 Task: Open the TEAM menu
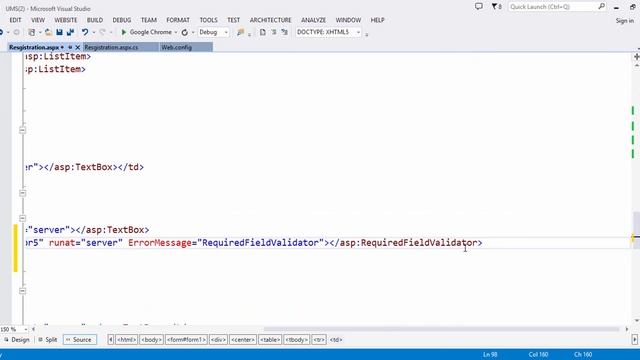click(x=149, y=20)
